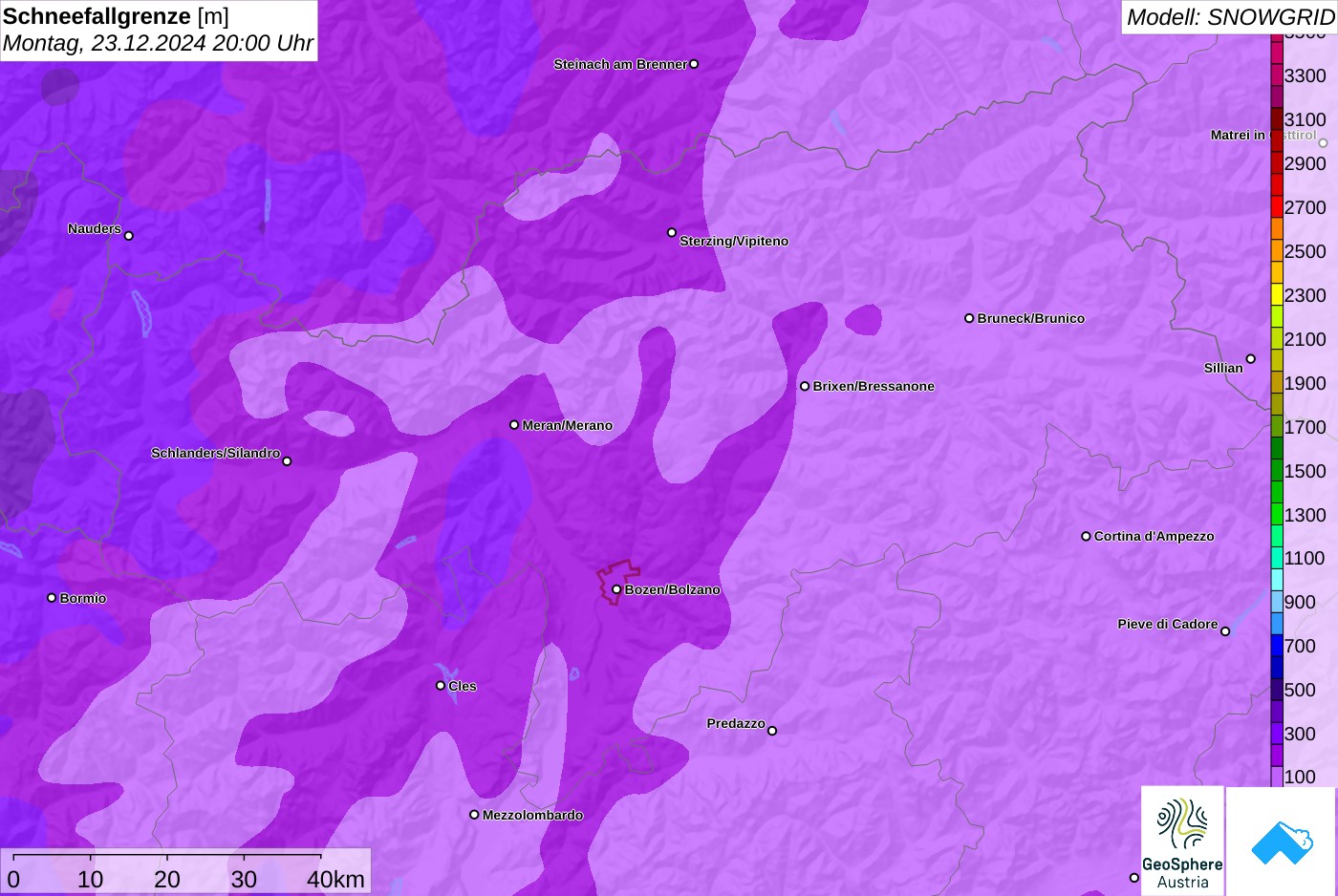The height and width of the screenshot is (896, 1338).
Task: Click the Schneefallgrenze title text
Action: click(97, 16)
